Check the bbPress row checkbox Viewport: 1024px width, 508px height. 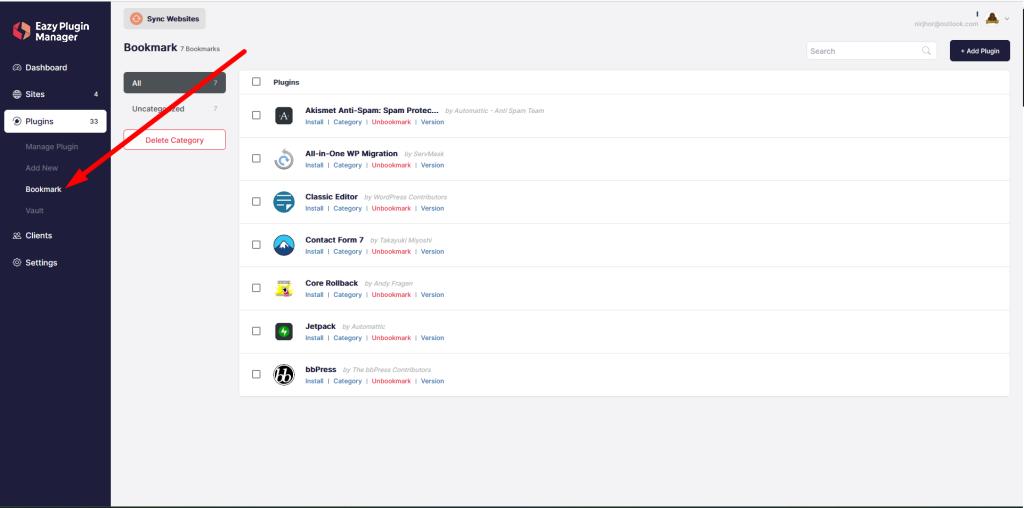[x=256, y=374]
